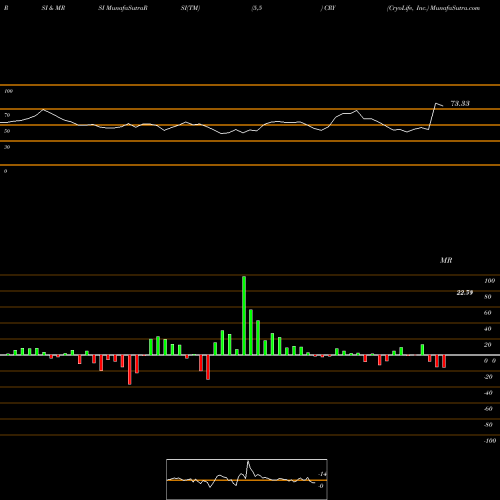Viewport: 500px width, 500px height.
Task: Click the MR axis -100 label
Action: pyautogui.click(x=490, y=441)
